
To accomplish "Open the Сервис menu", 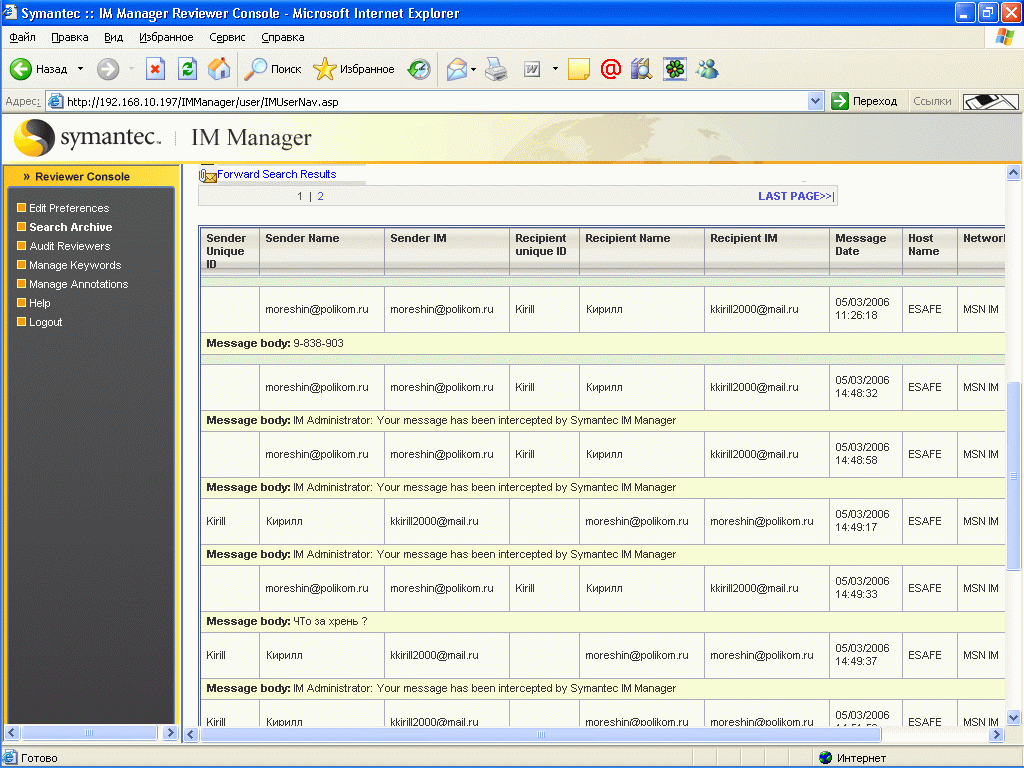I will coord(227,37).
